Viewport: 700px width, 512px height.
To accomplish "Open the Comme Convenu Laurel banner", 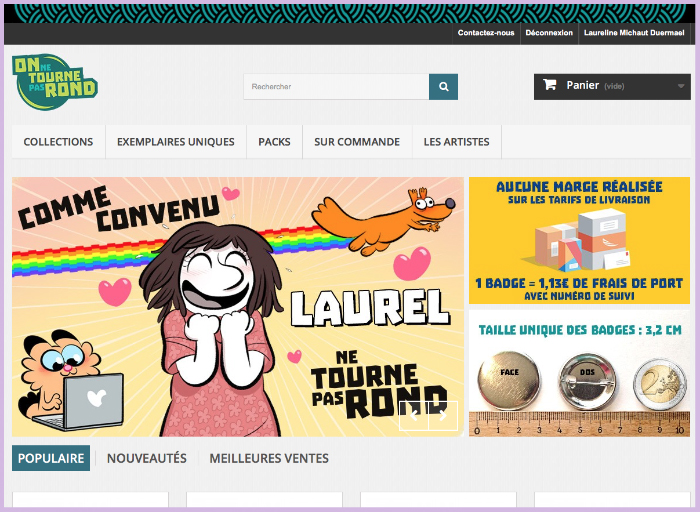I will [238, 307].
